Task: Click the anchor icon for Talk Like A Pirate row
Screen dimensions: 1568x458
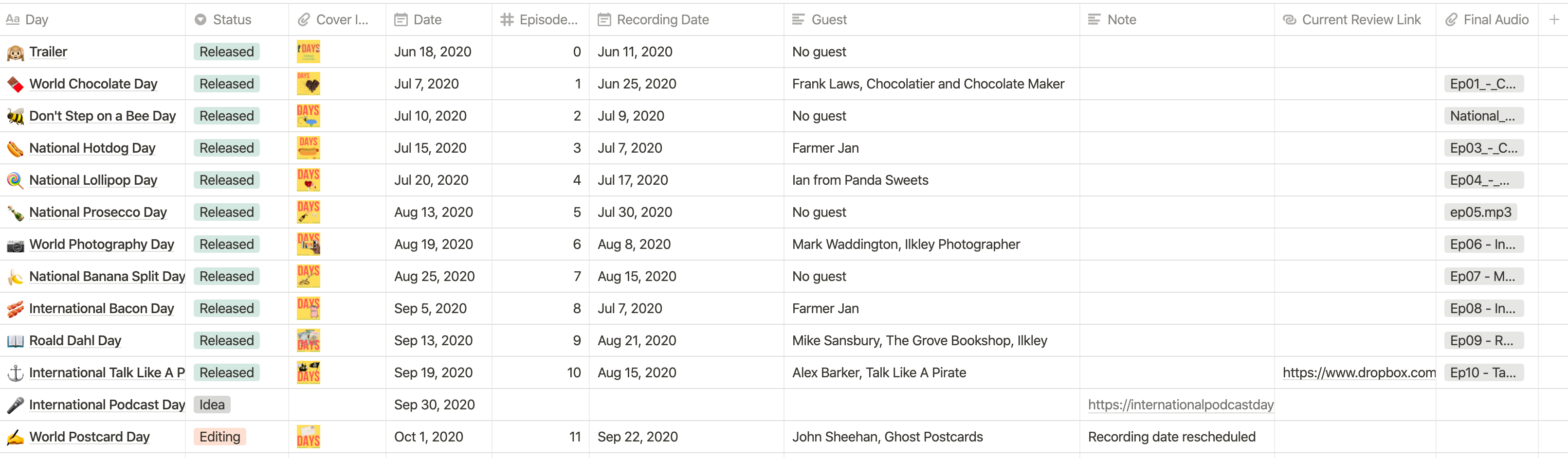Action: click(15, 373)
